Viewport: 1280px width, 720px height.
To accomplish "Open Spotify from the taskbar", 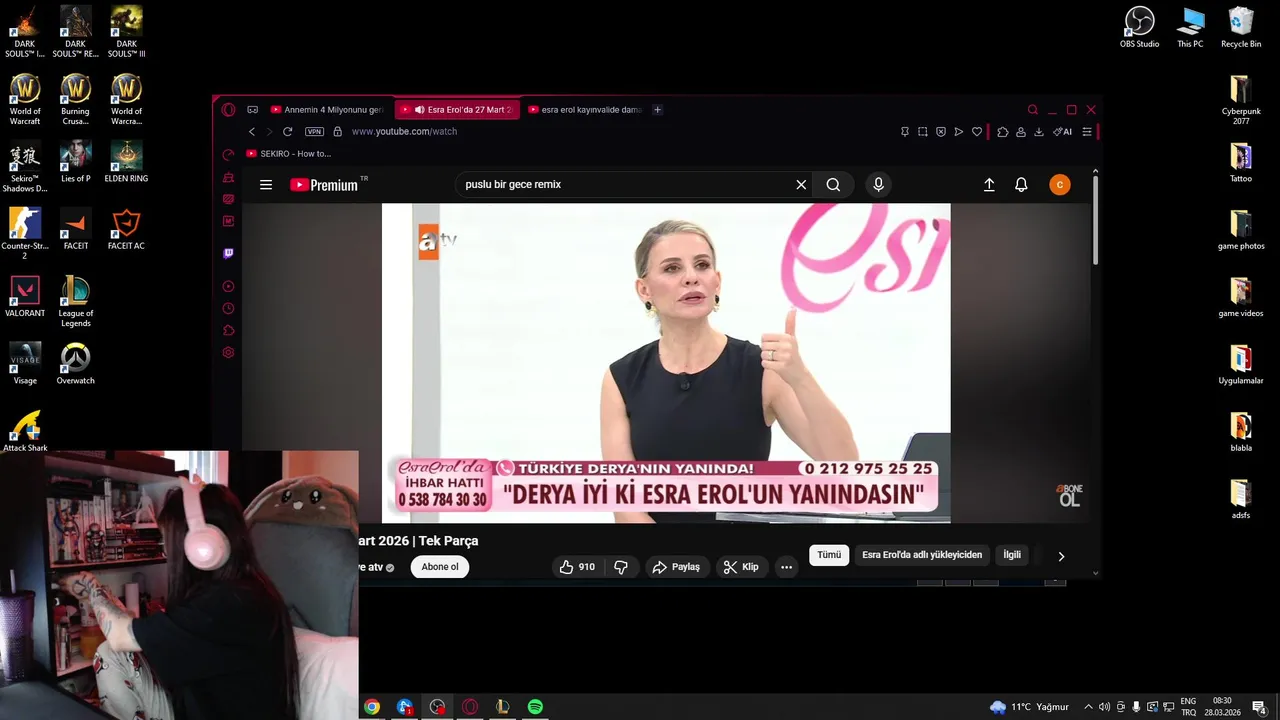I will pyautogui.click(x=535, y=707).
